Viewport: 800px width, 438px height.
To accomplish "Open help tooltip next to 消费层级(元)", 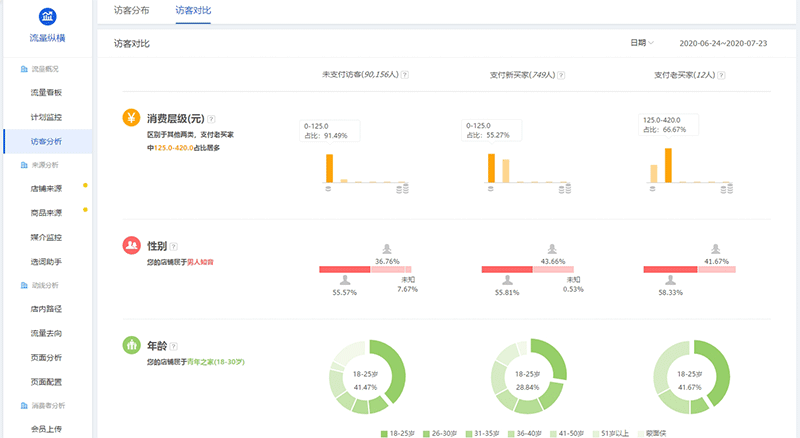I will click(211, 119).
